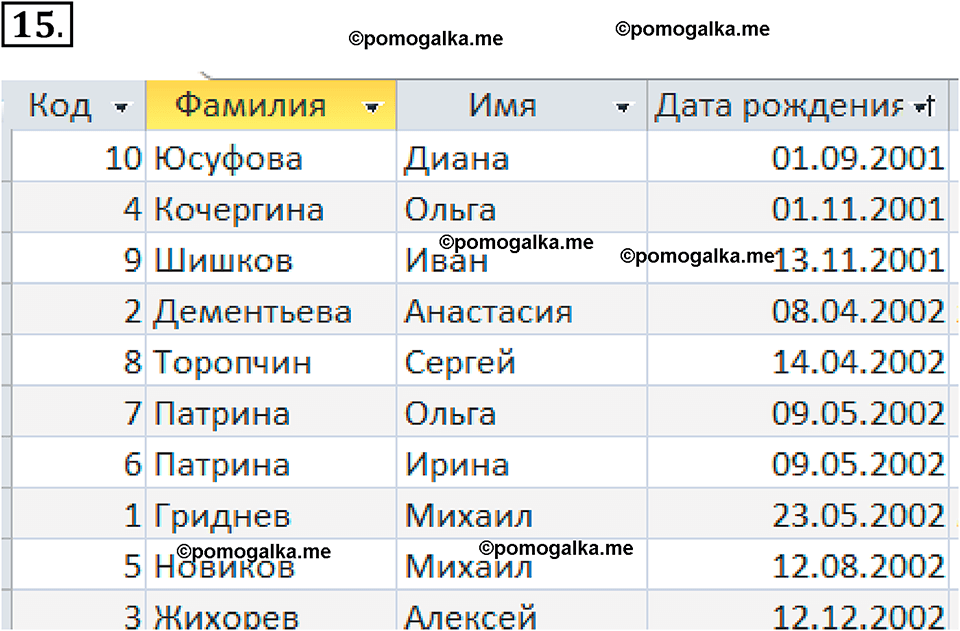Click the date cell 12.08.2002
This screenshot has width=960, height=631.
click(x=798, y=564)
